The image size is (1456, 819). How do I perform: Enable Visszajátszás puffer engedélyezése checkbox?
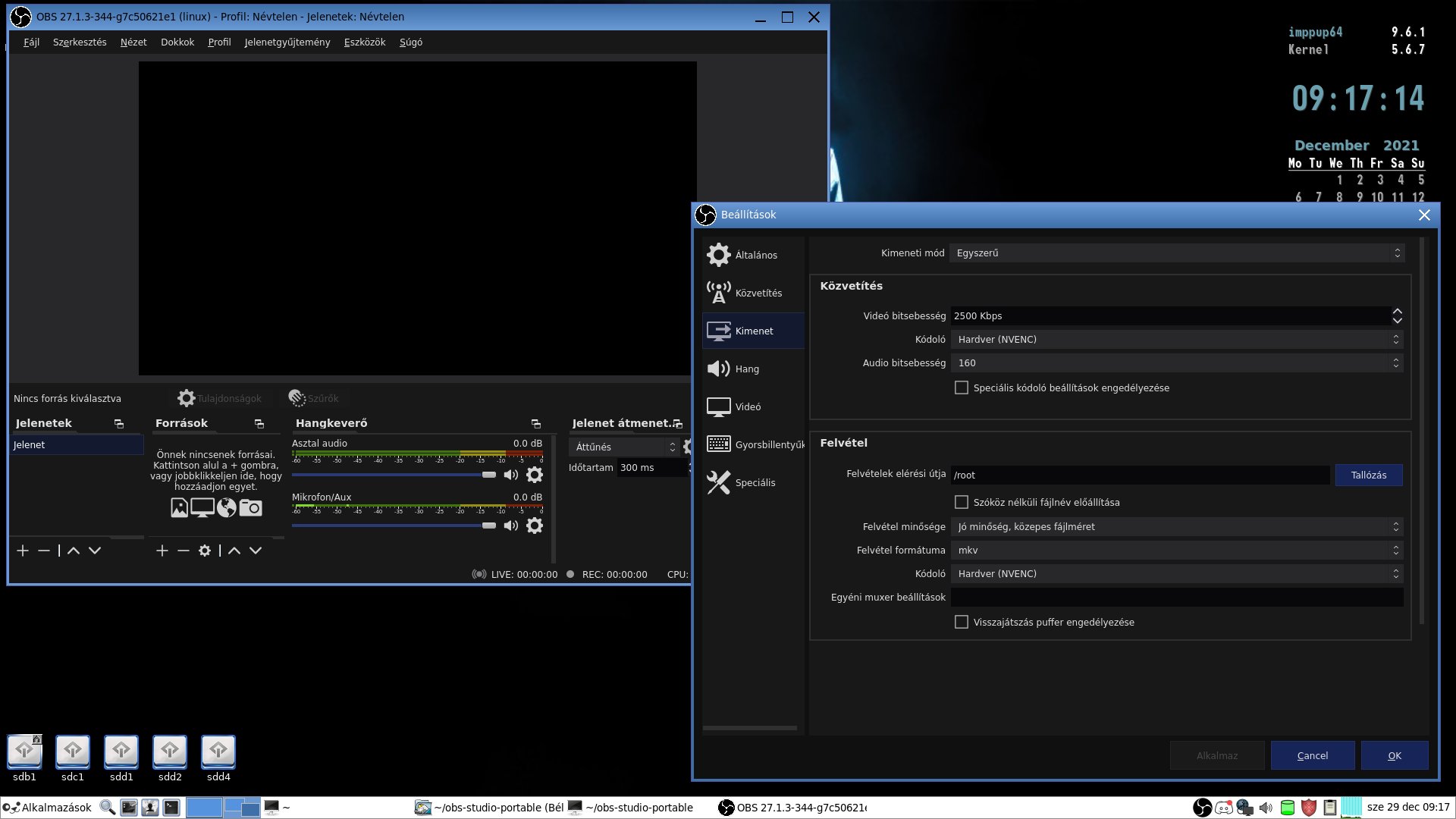click(x=962, y=622)
